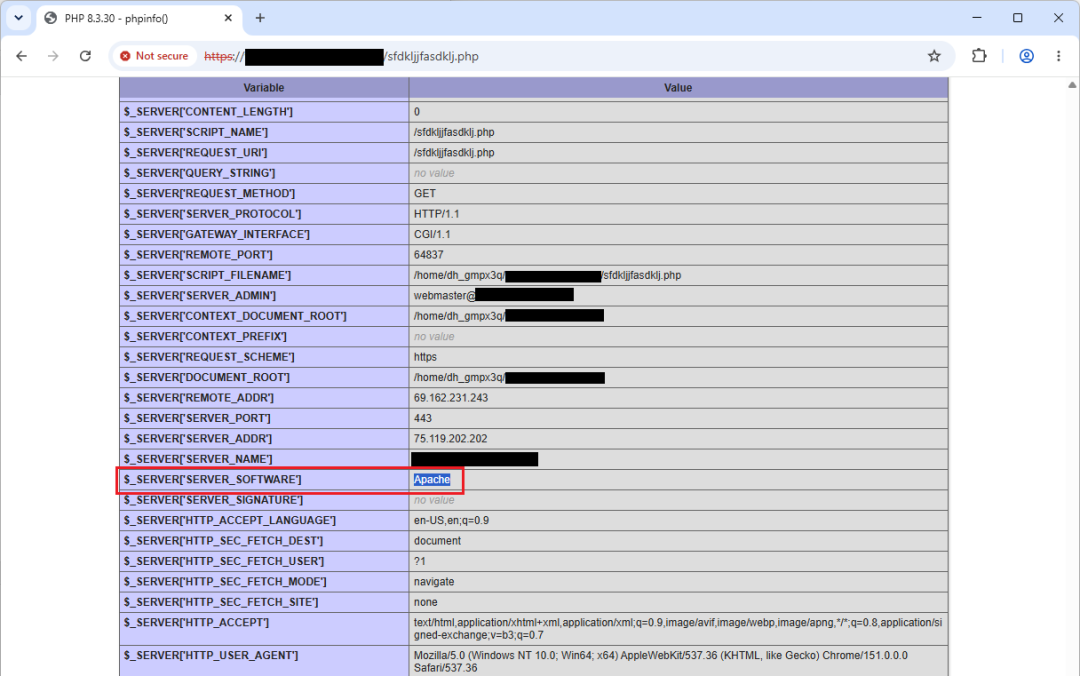
Task: Open the Chrome profile icon
Action: pyautogui.click(x=1026, y=56)
